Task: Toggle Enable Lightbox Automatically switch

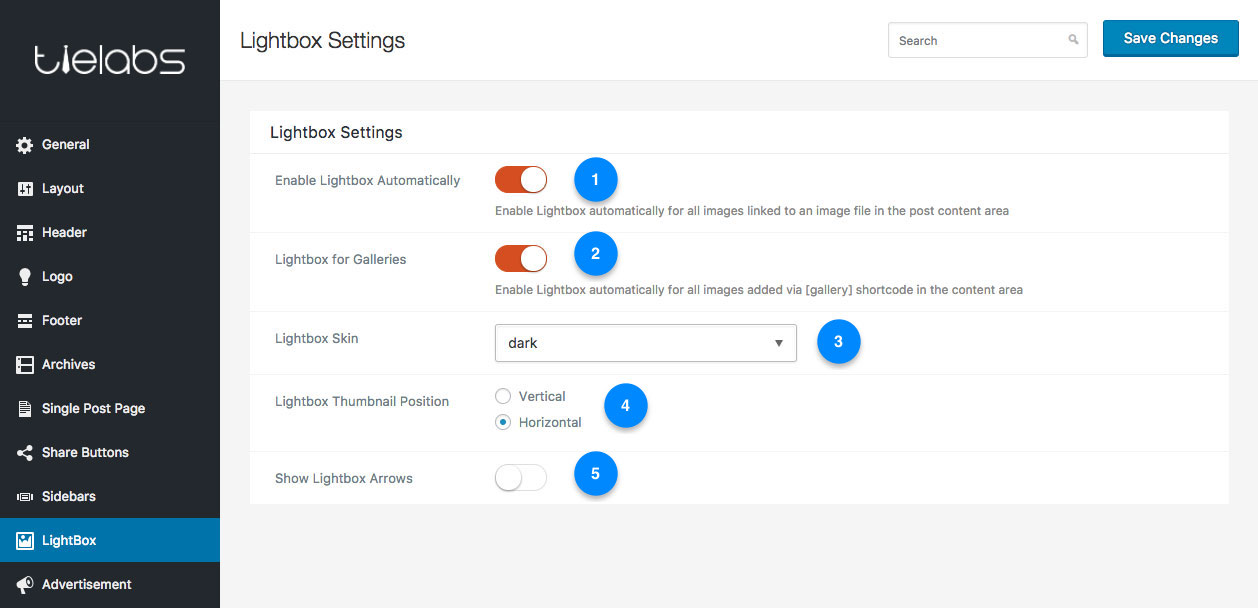Action: click(521, 180)
